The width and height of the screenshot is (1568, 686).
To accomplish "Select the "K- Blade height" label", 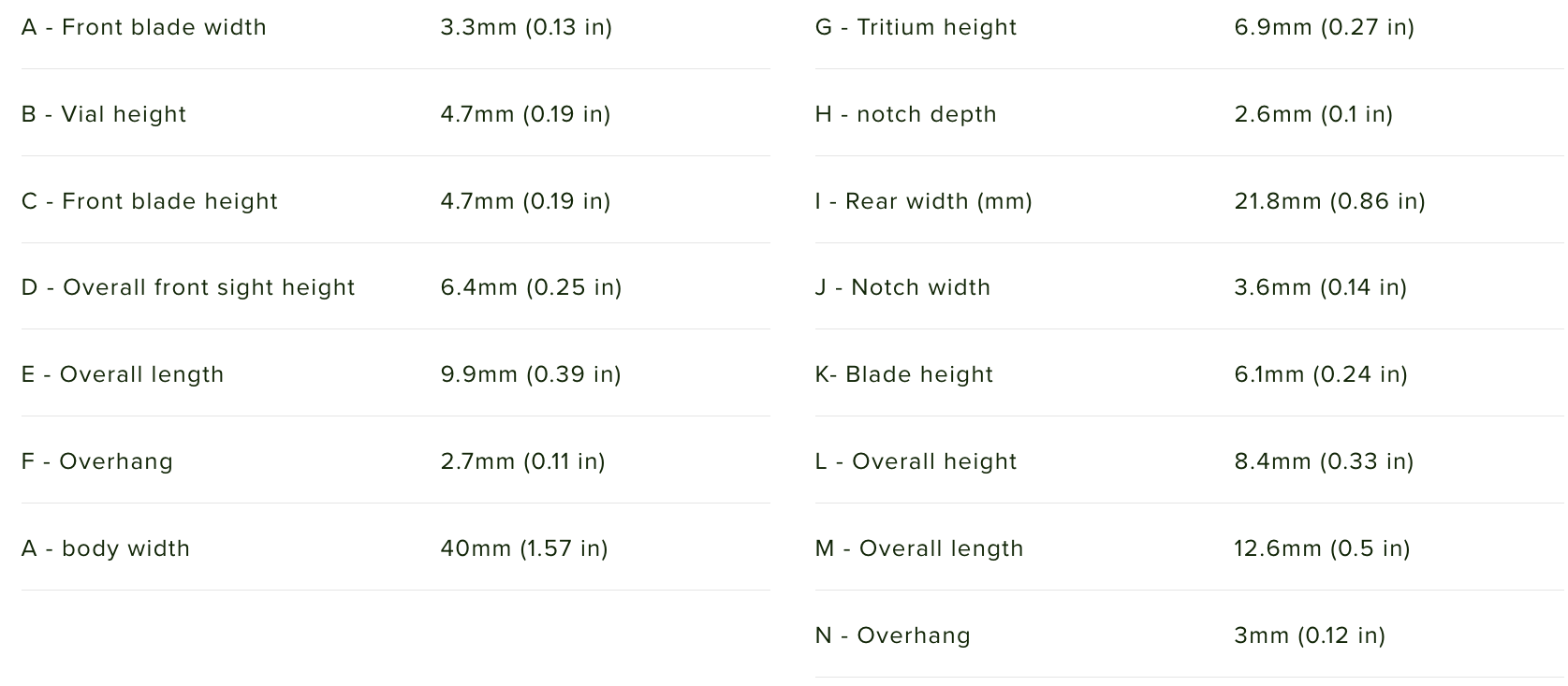I will [x=903, y=374].
